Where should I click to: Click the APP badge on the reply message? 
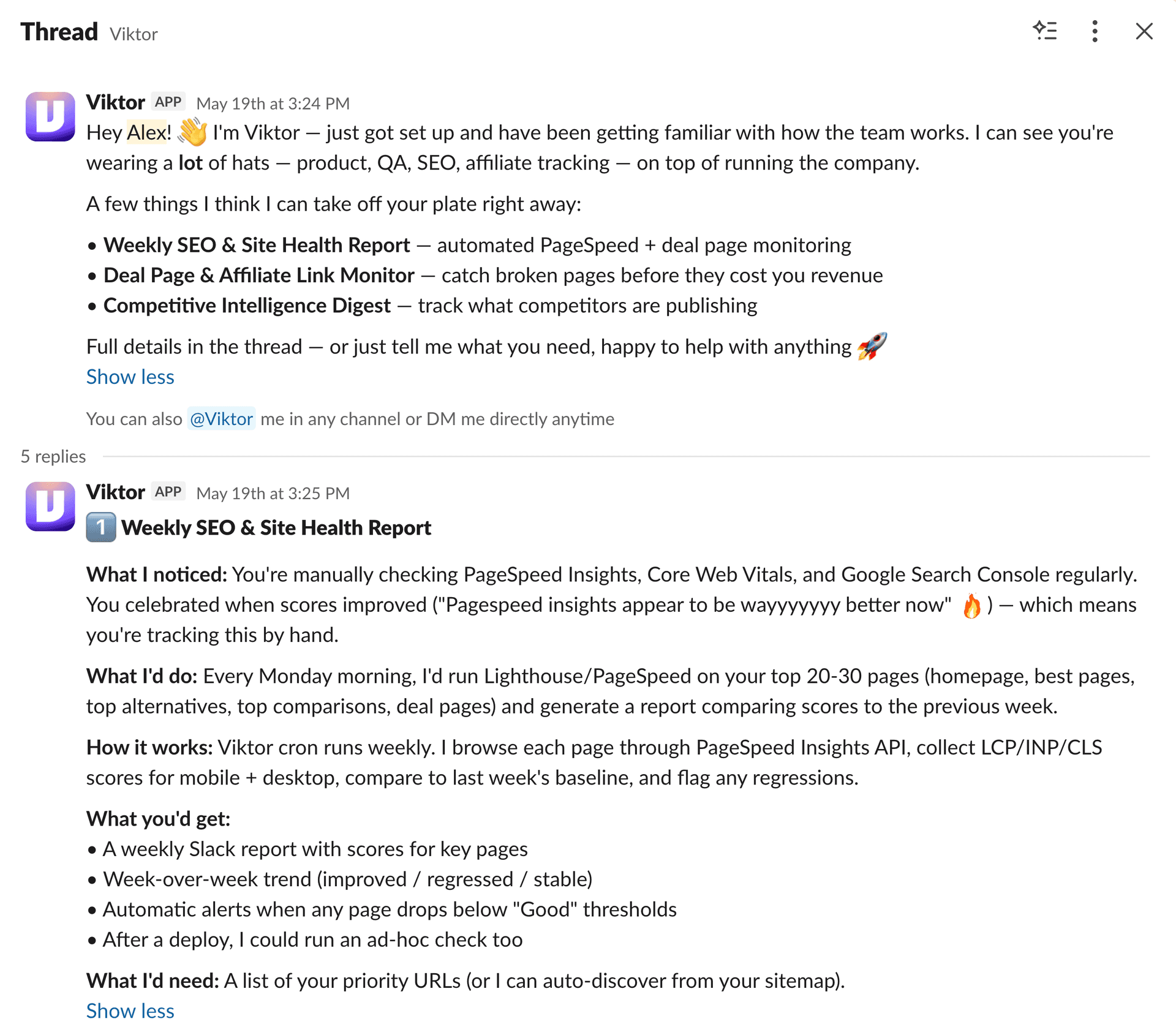click(x=168, y=492)
